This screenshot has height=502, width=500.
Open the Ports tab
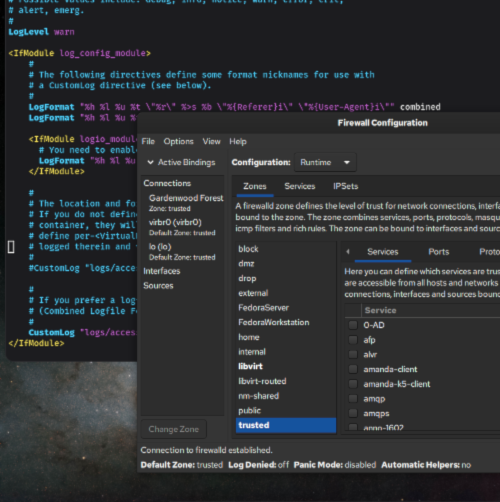point(439,252)
